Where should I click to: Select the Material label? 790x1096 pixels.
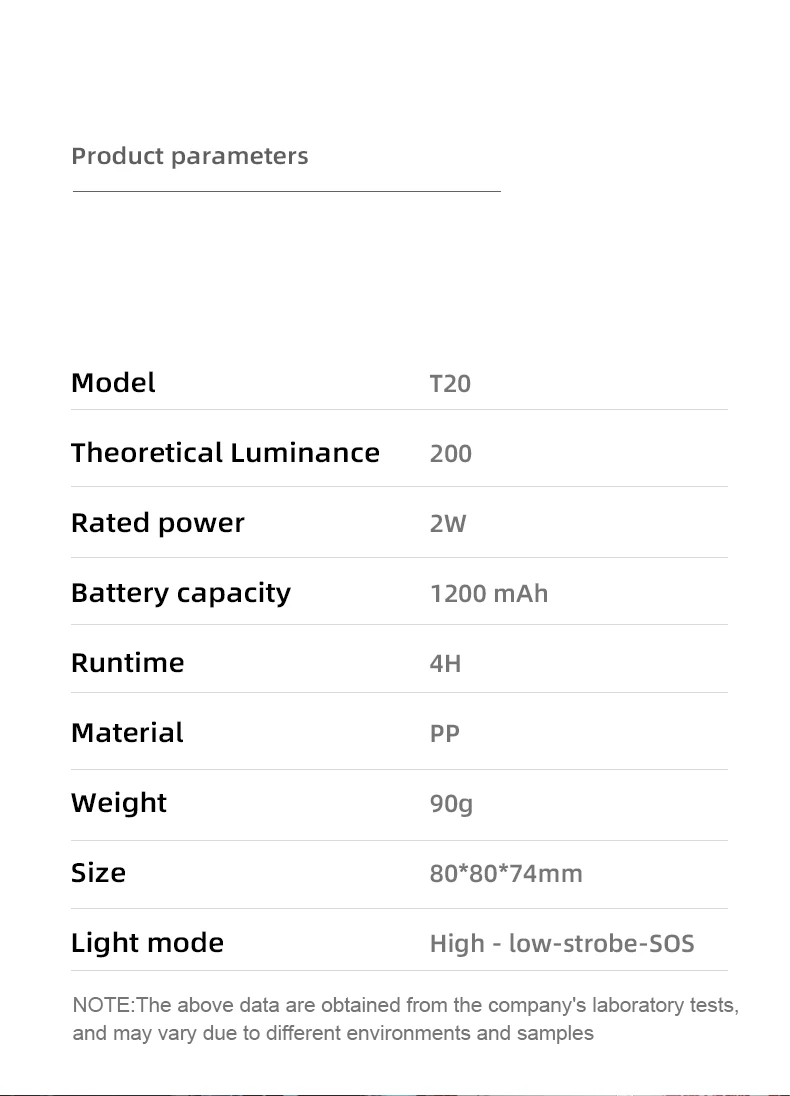click(127, 732)
